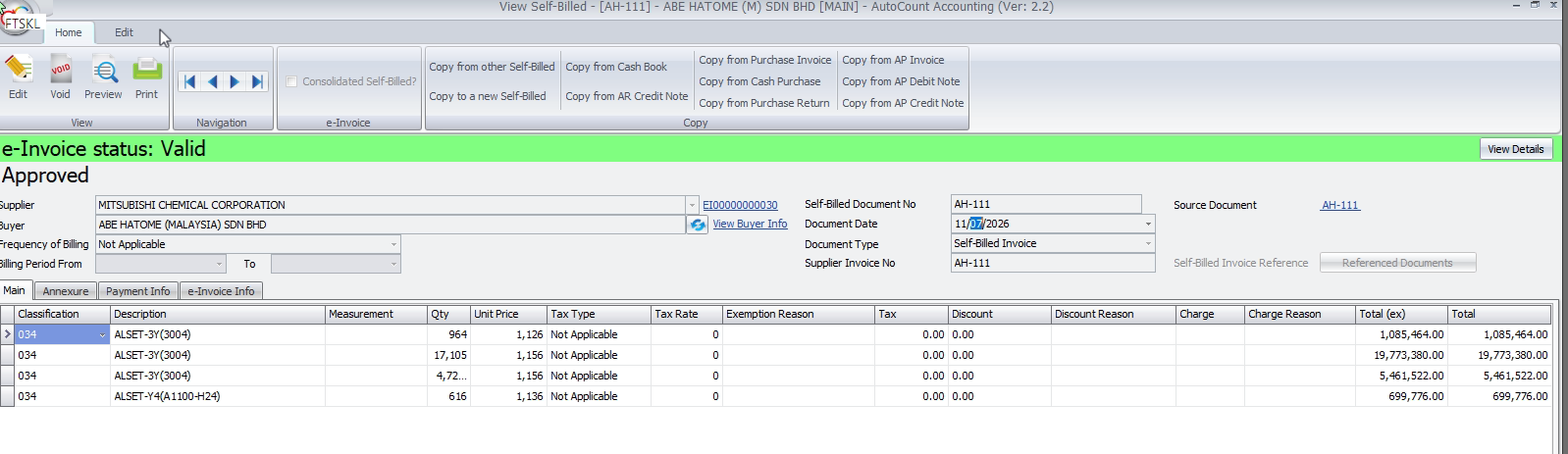Open Frequency of Billing dropdown

[x=394, y=244]
